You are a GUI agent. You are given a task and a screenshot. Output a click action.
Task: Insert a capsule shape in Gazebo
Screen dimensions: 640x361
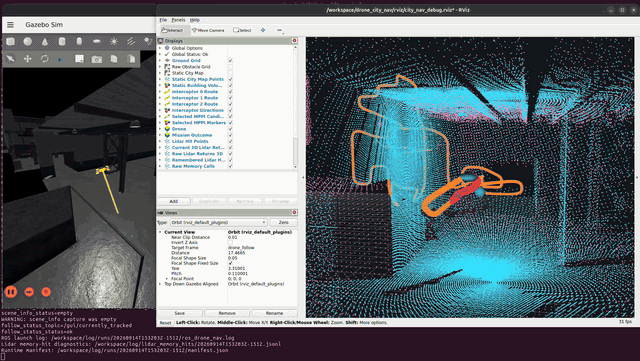(x=79, y=41)
